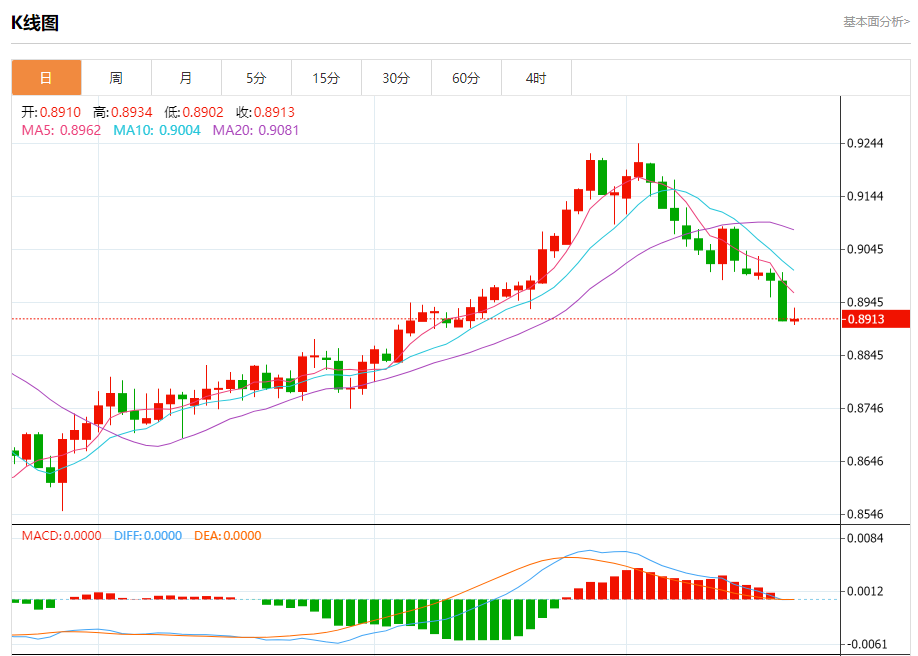The height and width of the screenshot is (656, 918).
Task: Click the K线图 heading
Action: coord(35,23)
